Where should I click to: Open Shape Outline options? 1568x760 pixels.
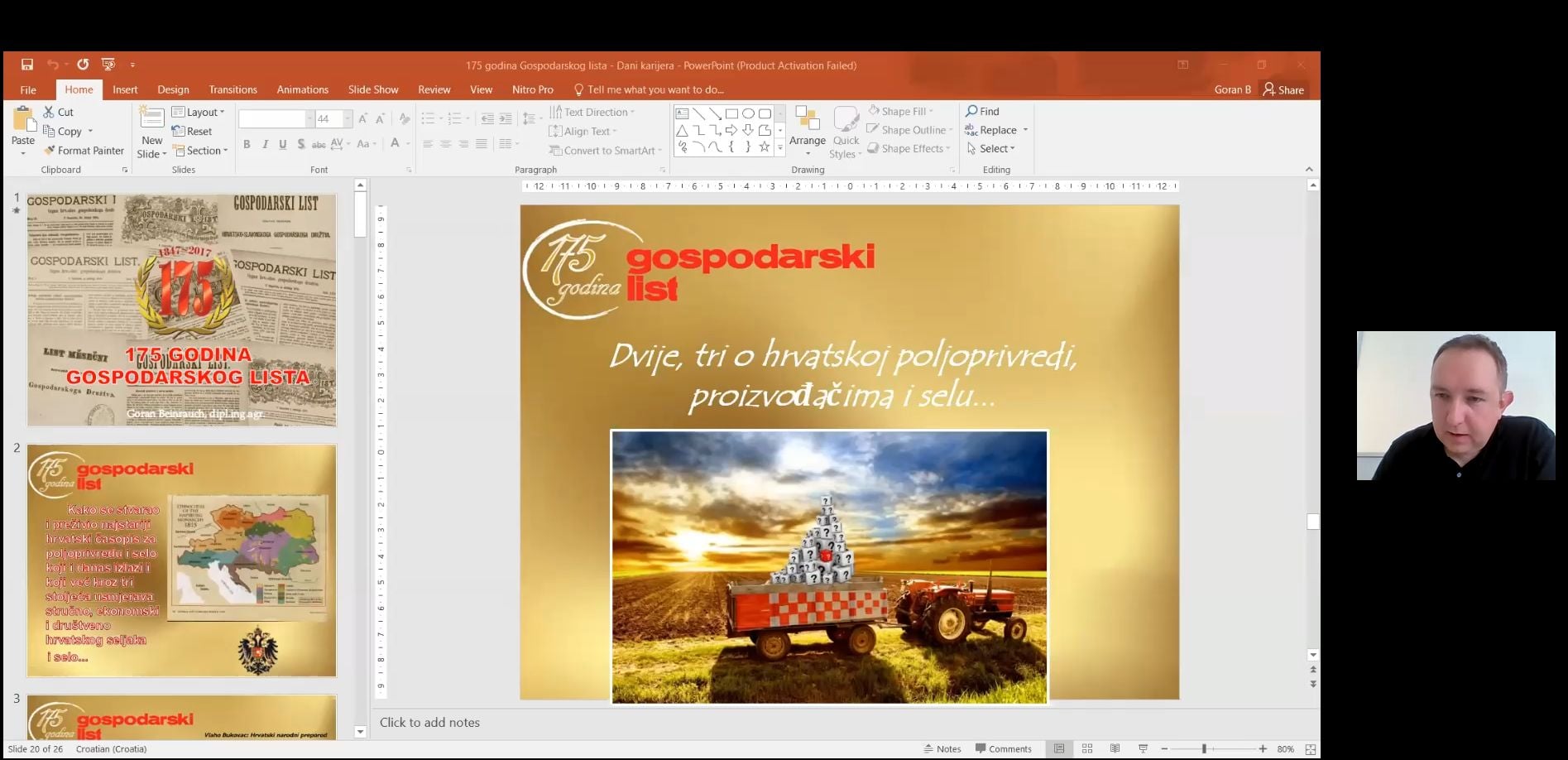coord(909,130)
